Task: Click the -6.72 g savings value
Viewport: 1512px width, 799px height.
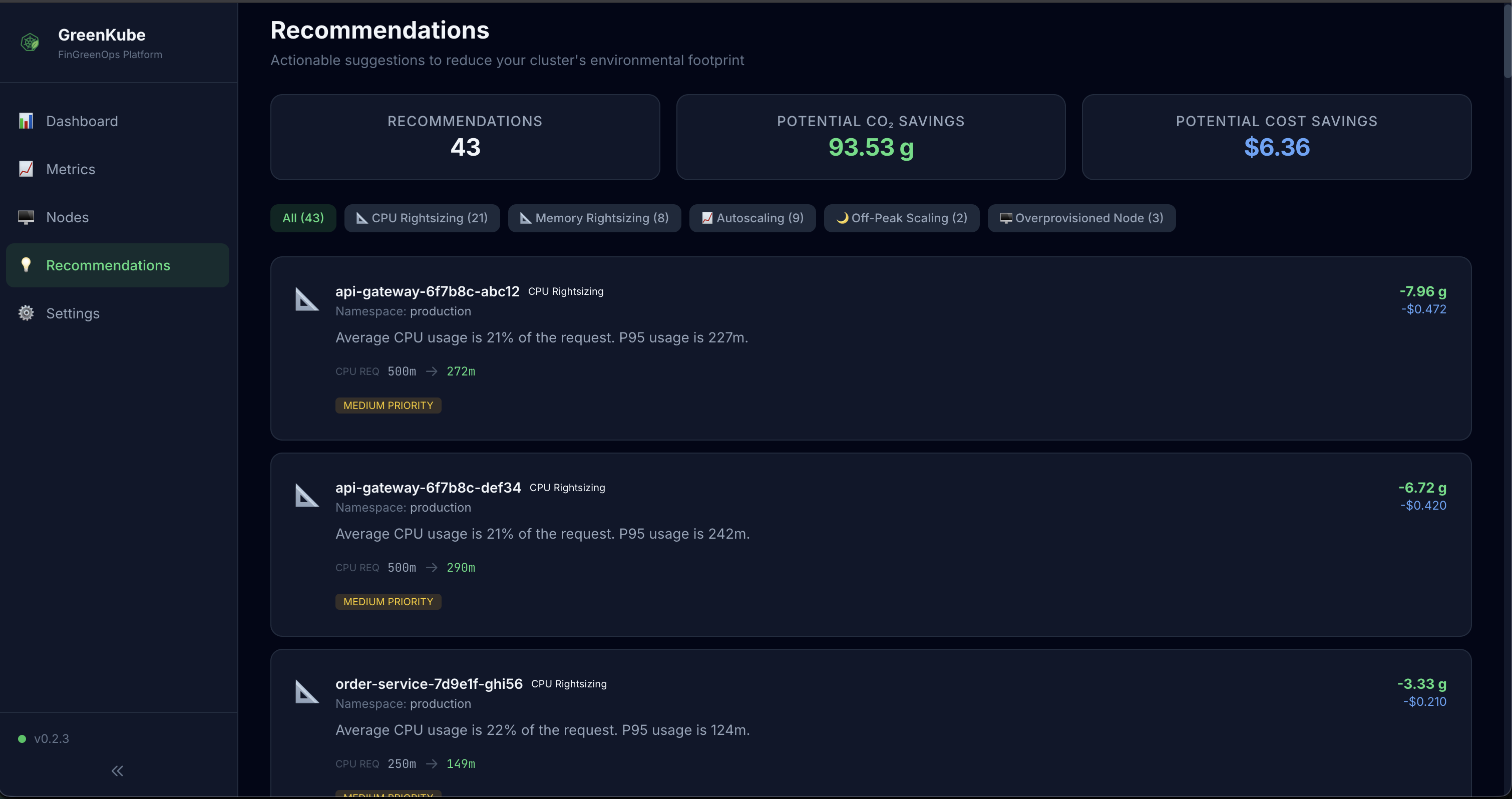Action: (1422, 487)
